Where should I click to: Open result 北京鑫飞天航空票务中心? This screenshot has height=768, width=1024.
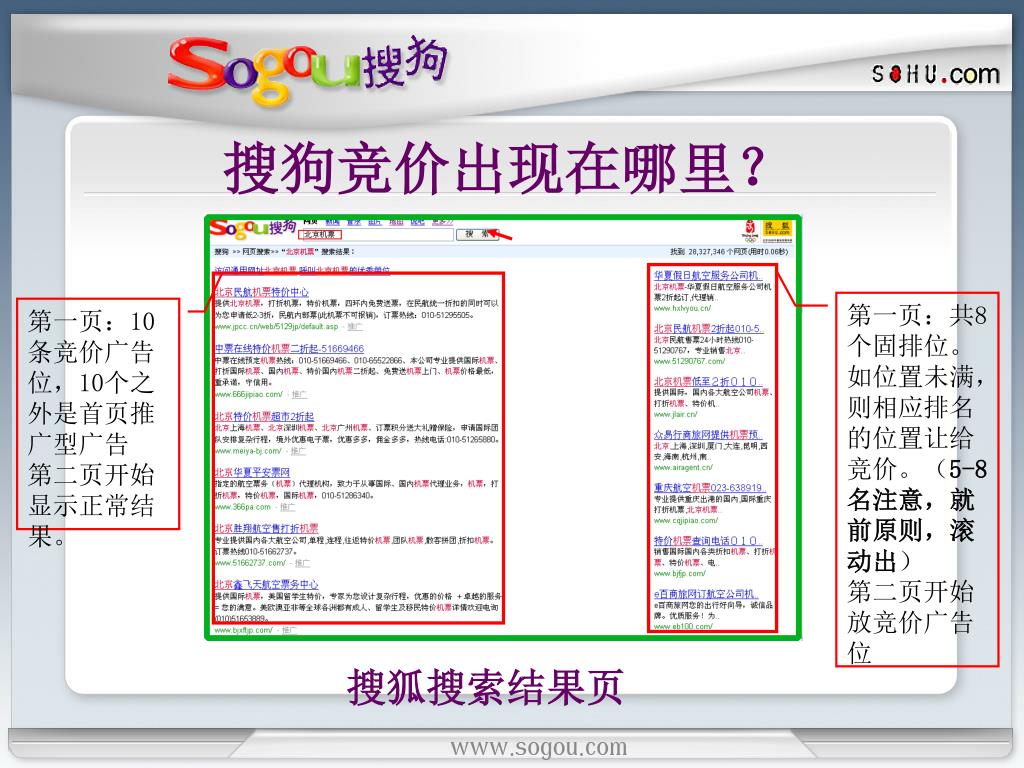click(x=266, y=584)
